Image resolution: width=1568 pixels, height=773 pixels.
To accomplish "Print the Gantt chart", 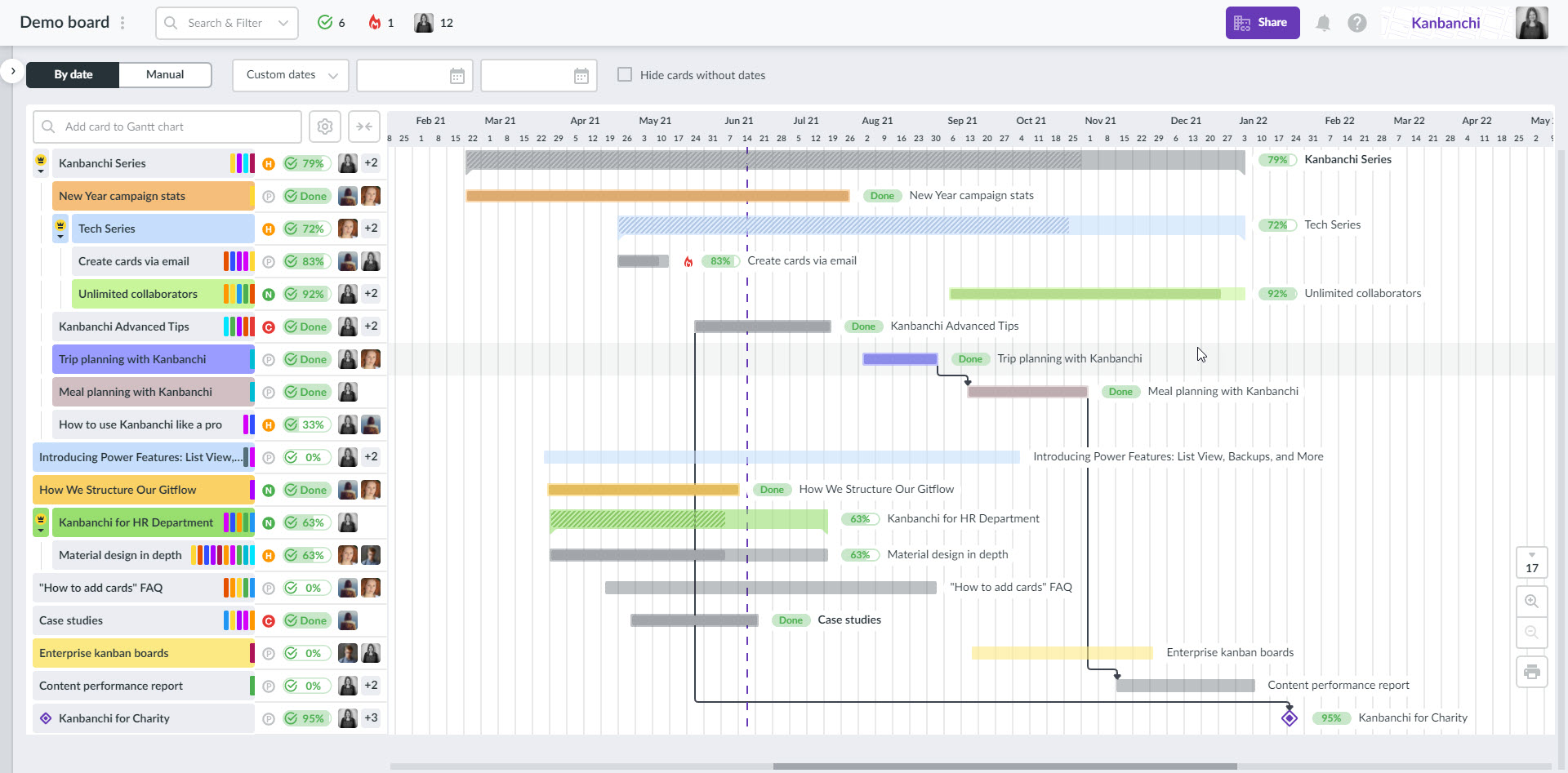I will pyautogui.click(x=1531, y=672).
